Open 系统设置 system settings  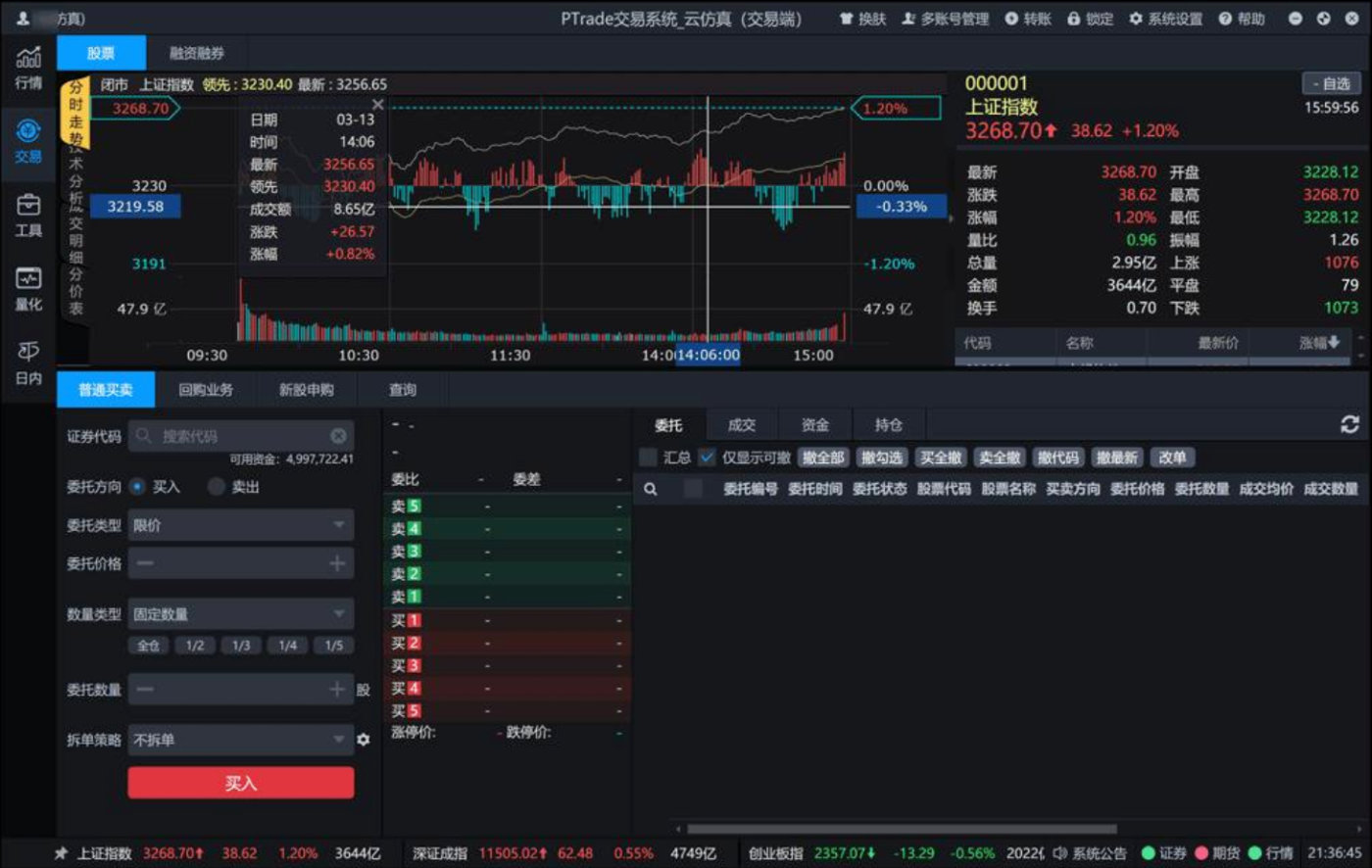pos(1165,19)
